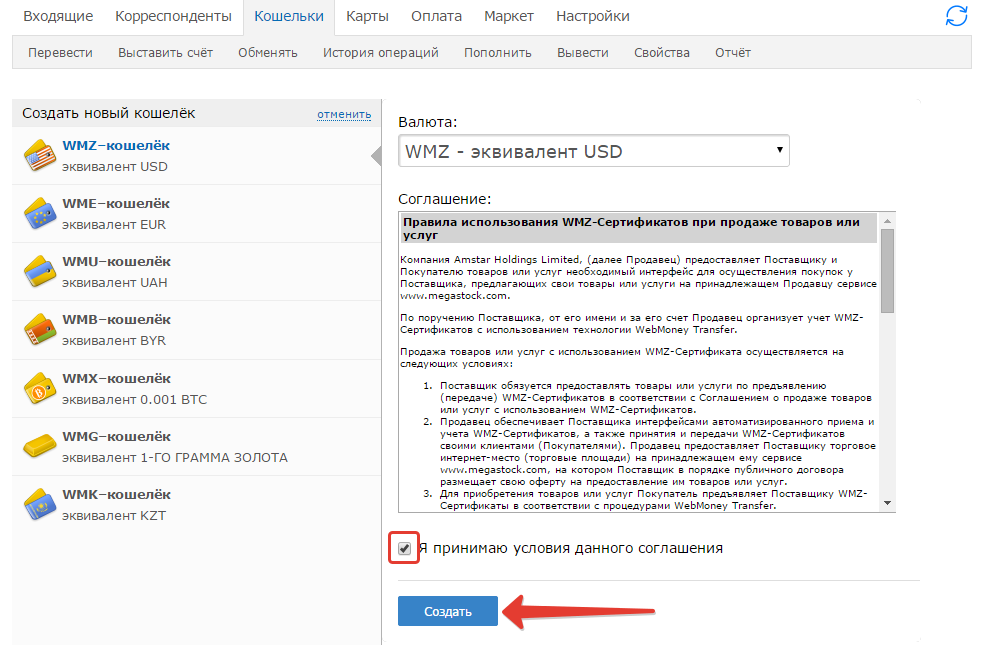
Task: Click the отменить link
Action: [344, 115]
